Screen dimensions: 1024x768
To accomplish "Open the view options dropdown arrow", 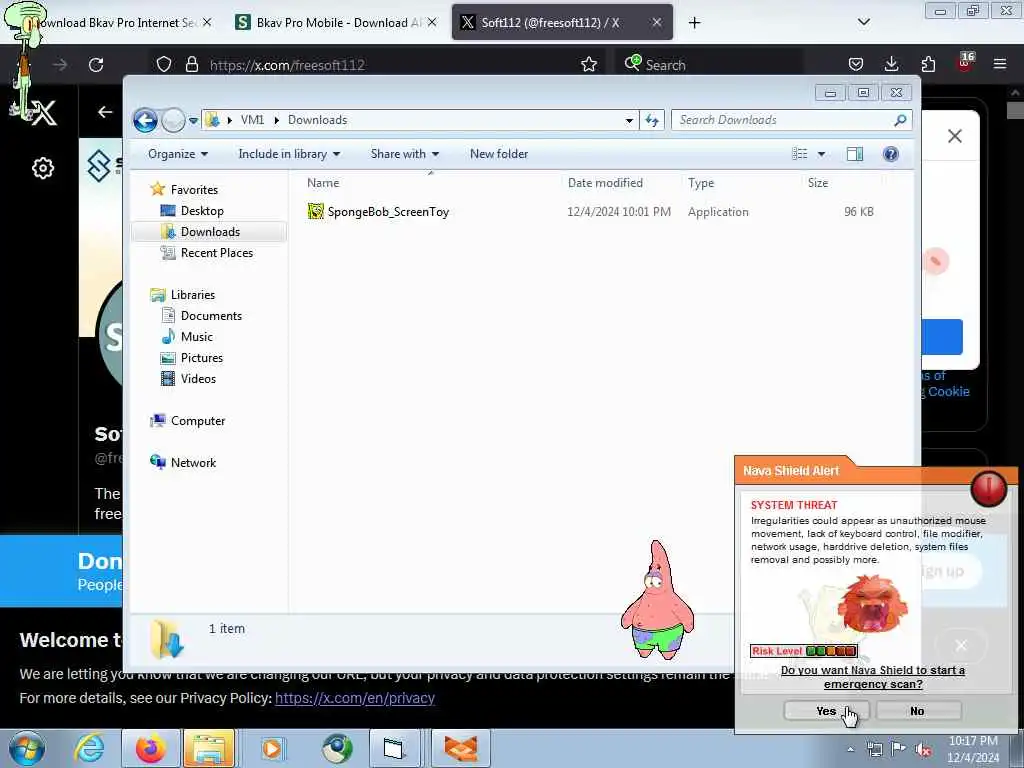I will coord(822,154).
